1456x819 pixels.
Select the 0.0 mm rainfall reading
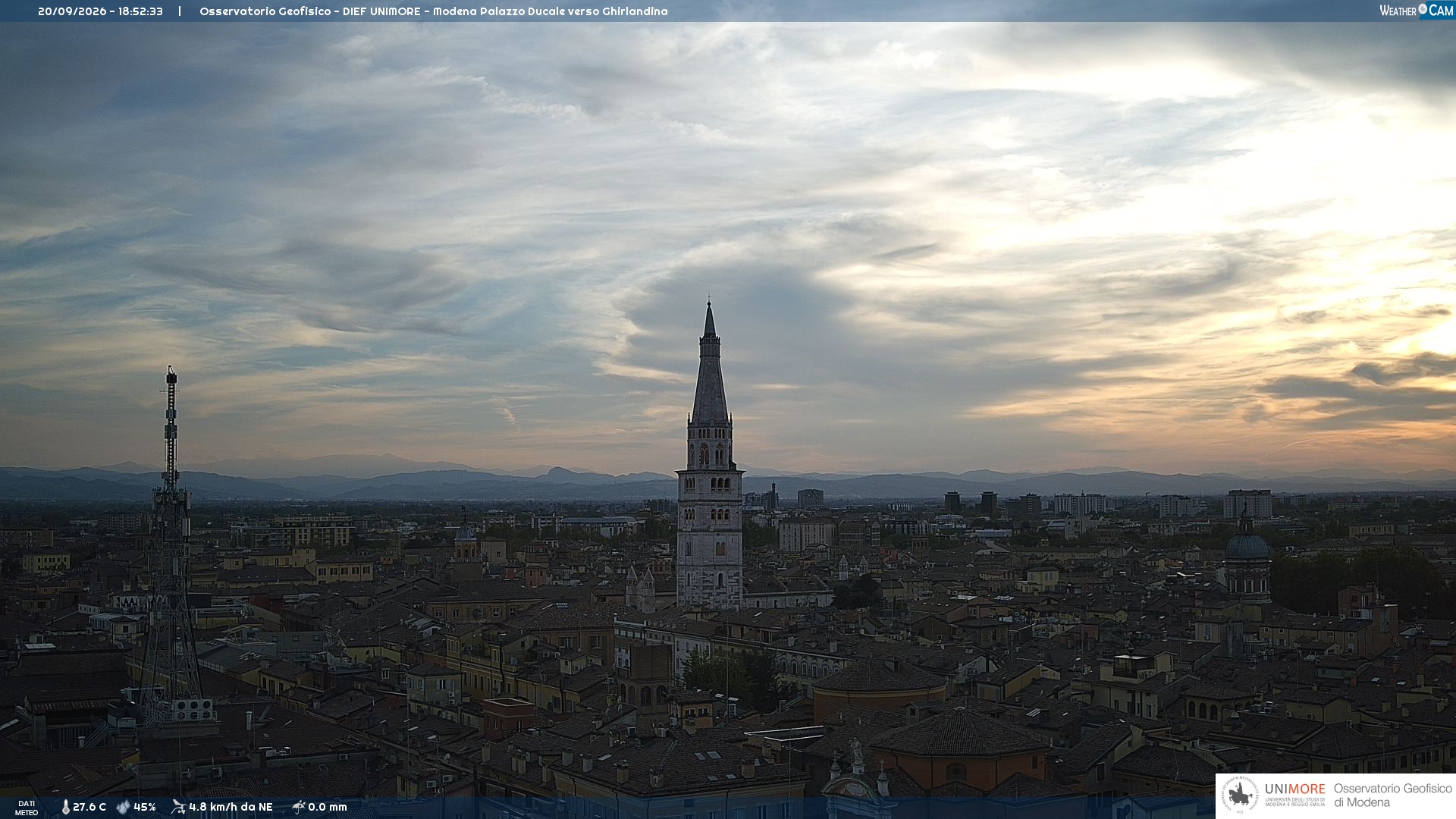pyautogui.click(x=328, y=807)
